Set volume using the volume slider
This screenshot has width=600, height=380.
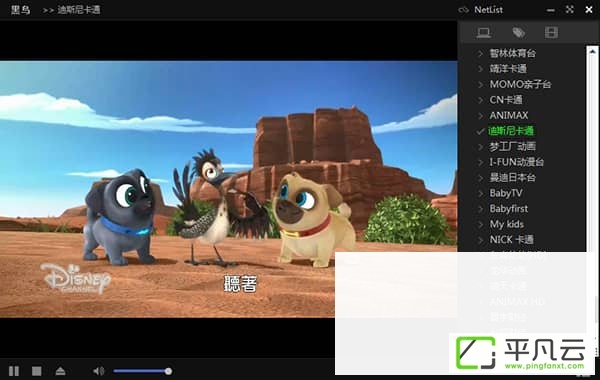tap(142, 371)
